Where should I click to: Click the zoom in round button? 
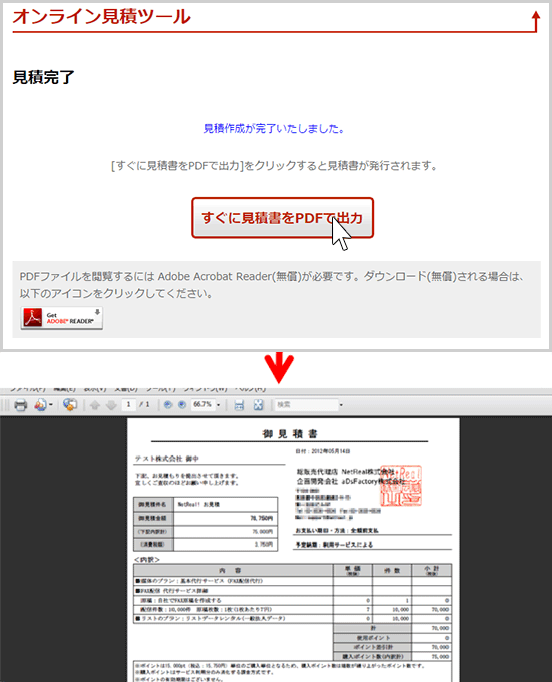(182, 405)
